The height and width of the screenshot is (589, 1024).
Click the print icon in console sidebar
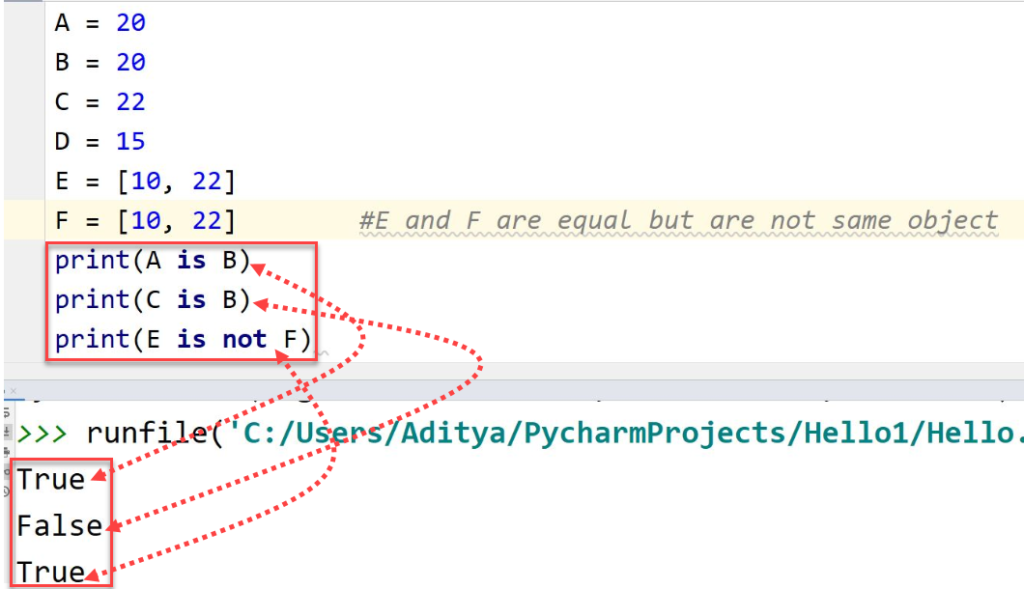(7, 452)
